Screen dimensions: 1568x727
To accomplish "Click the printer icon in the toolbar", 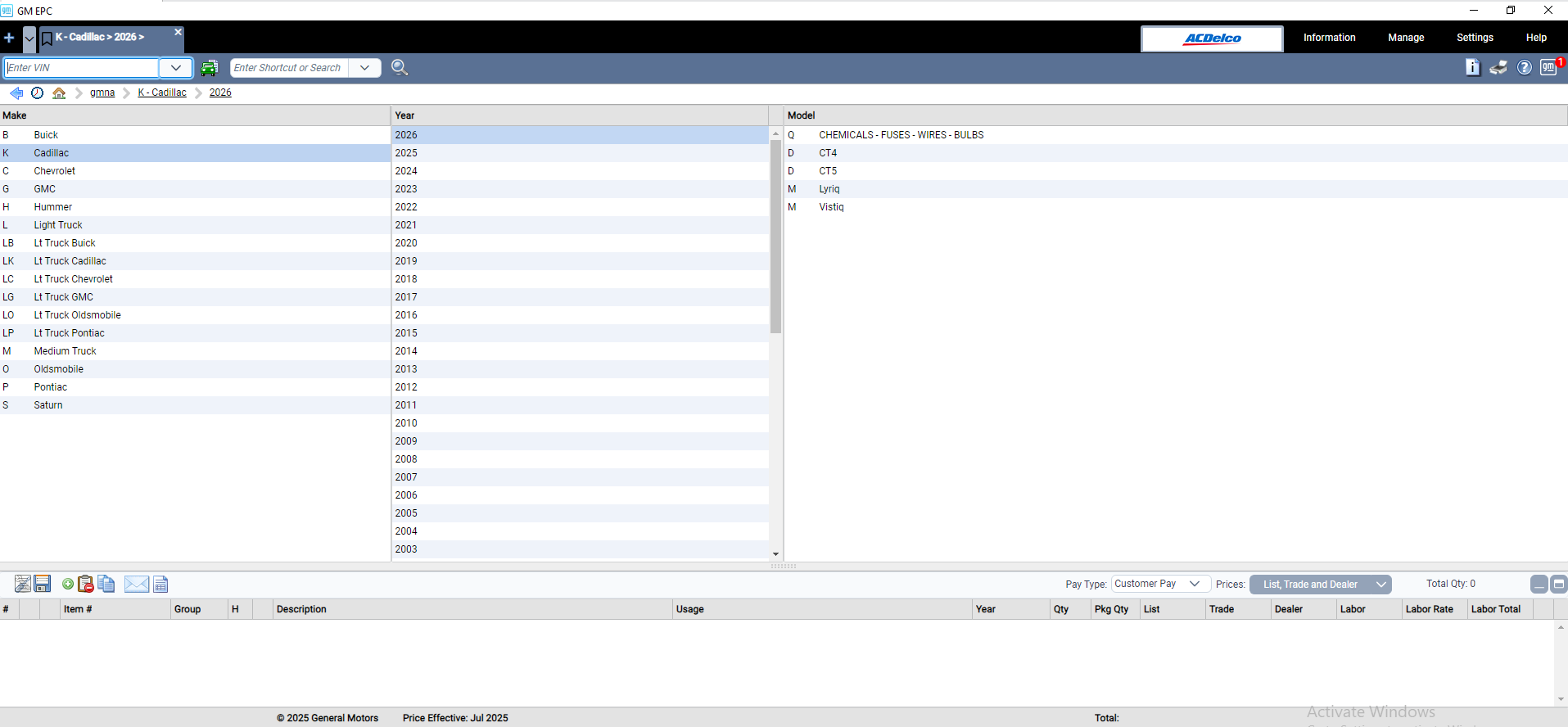I will pyautogui.click(x=1498, y=68).
